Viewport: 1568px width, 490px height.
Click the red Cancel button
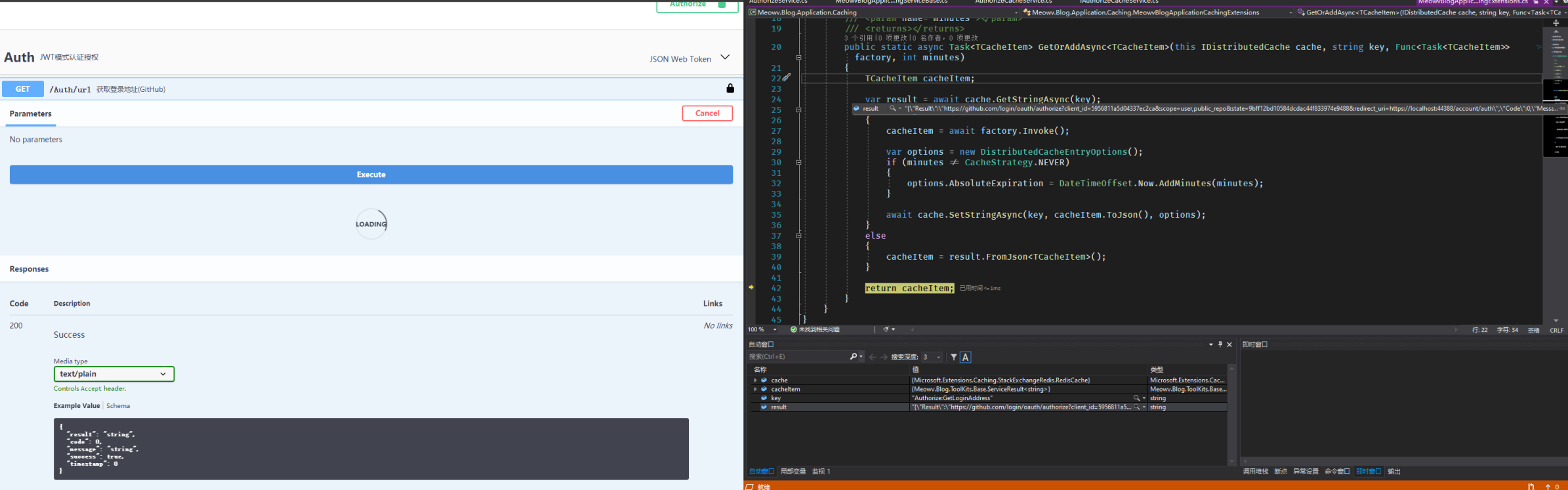pos(707,113)
